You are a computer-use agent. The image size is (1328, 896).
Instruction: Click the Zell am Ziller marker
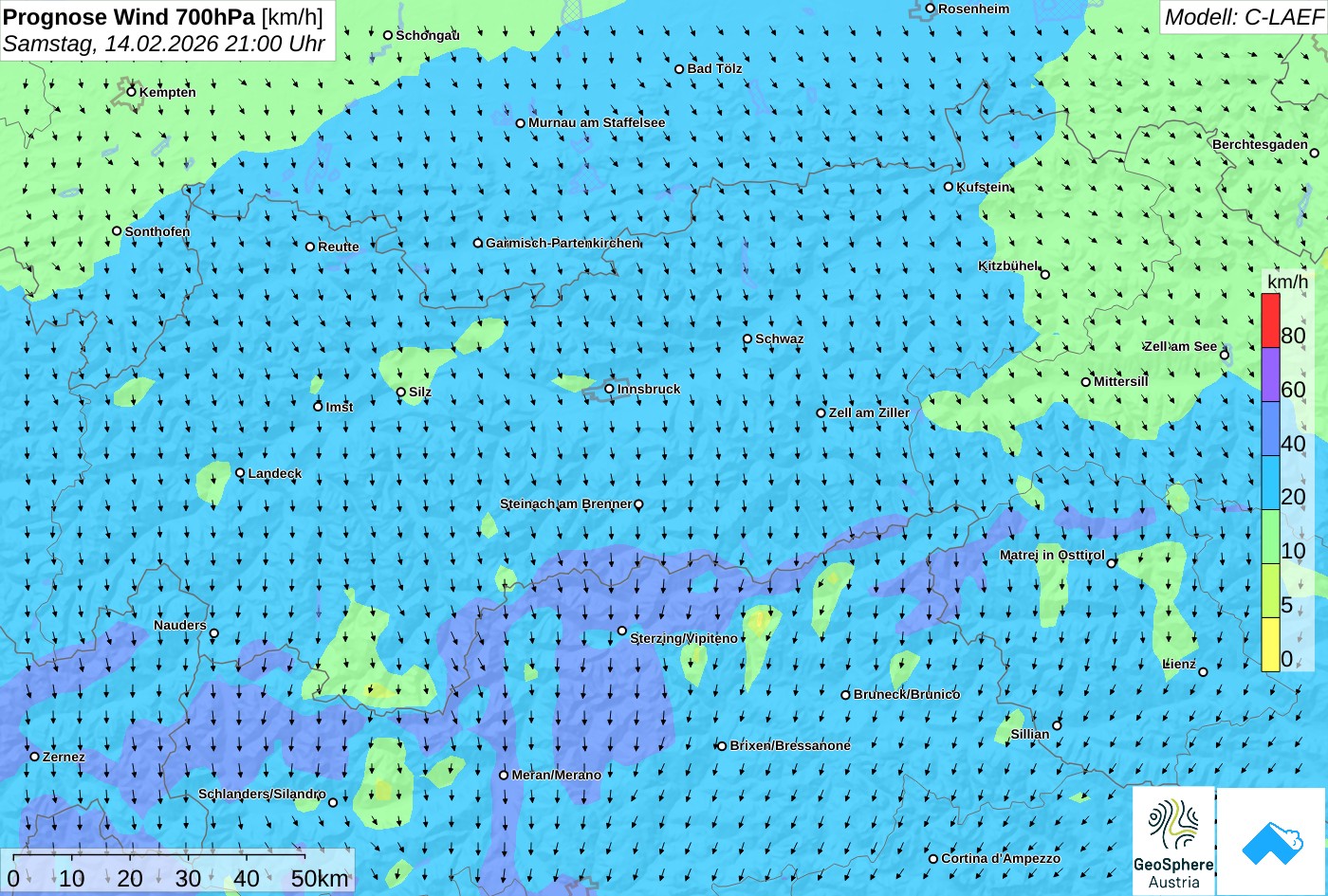(821, 412)
